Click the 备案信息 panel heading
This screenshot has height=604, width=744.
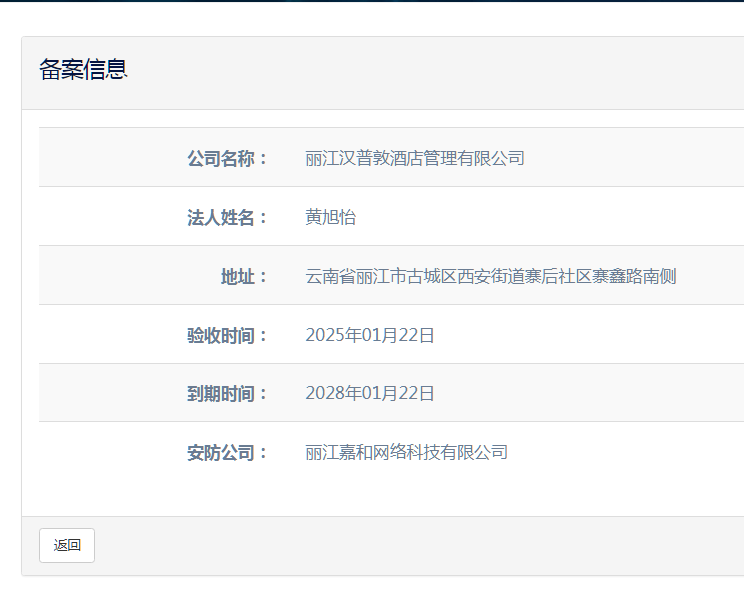(x=83, y=70)
